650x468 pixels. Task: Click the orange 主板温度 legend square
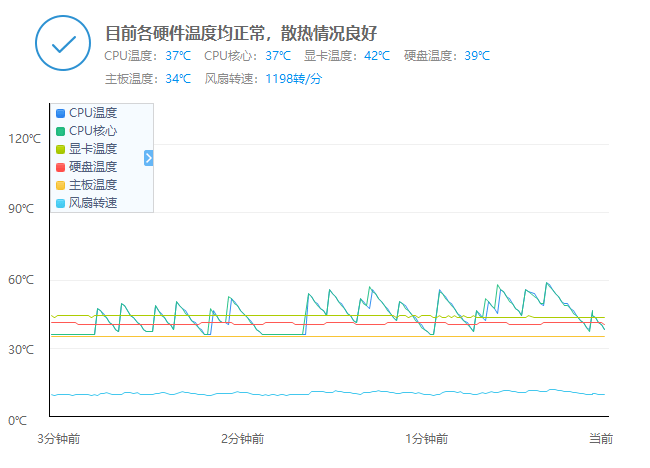(x=61, y=185)
